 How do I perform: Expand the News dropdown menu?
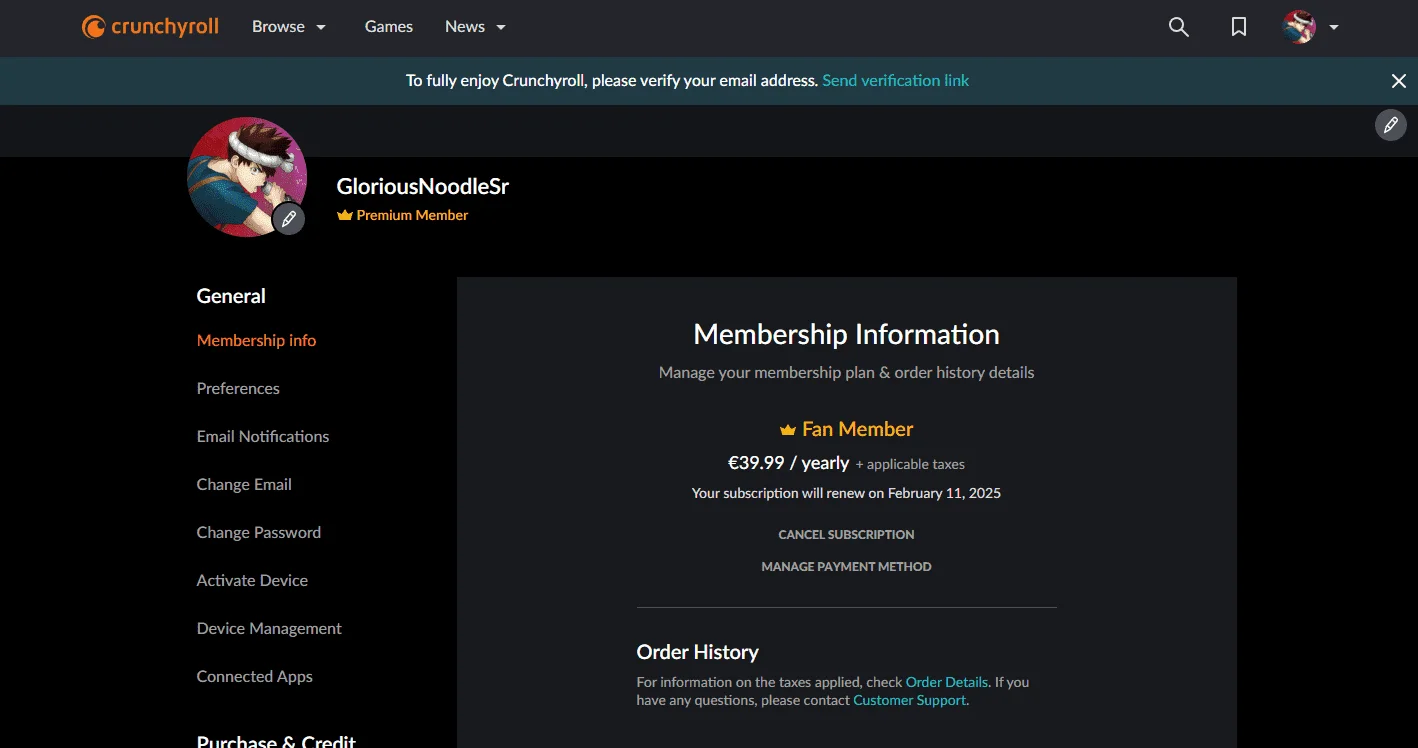475,27
